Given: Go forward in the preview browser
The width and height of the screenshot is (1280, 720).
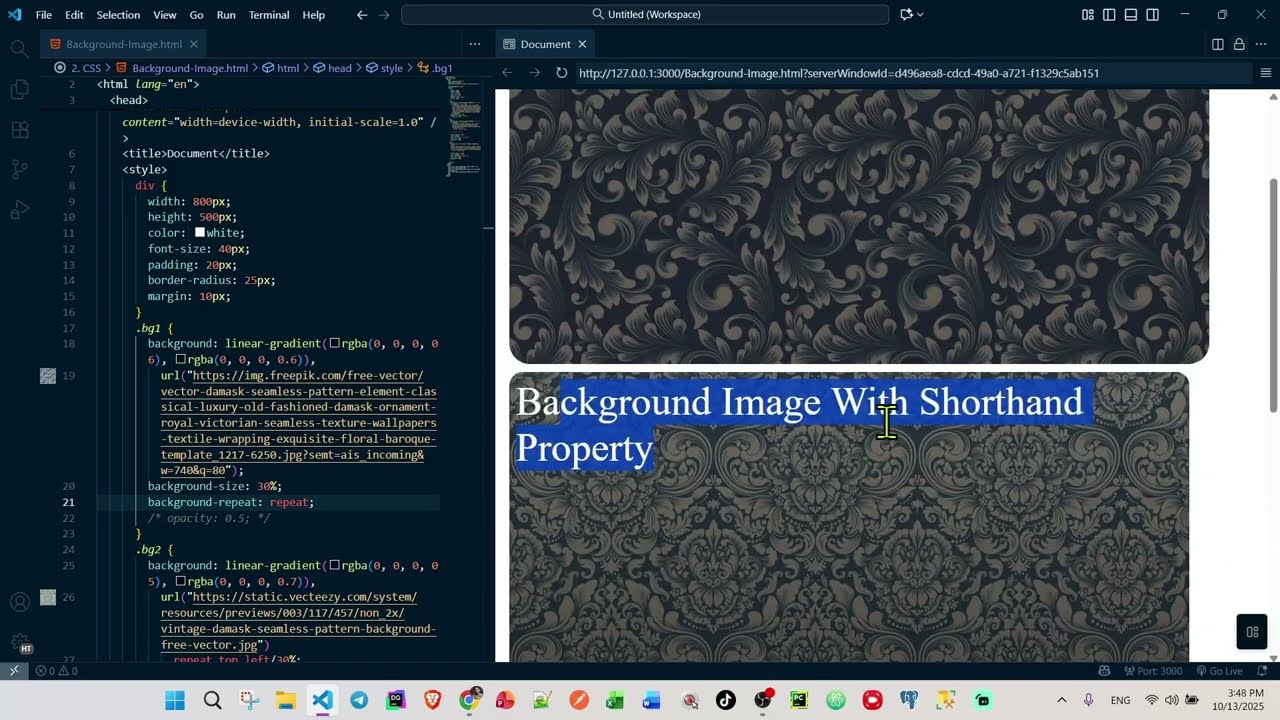Looking at the screenshot, I should (534, 73).
